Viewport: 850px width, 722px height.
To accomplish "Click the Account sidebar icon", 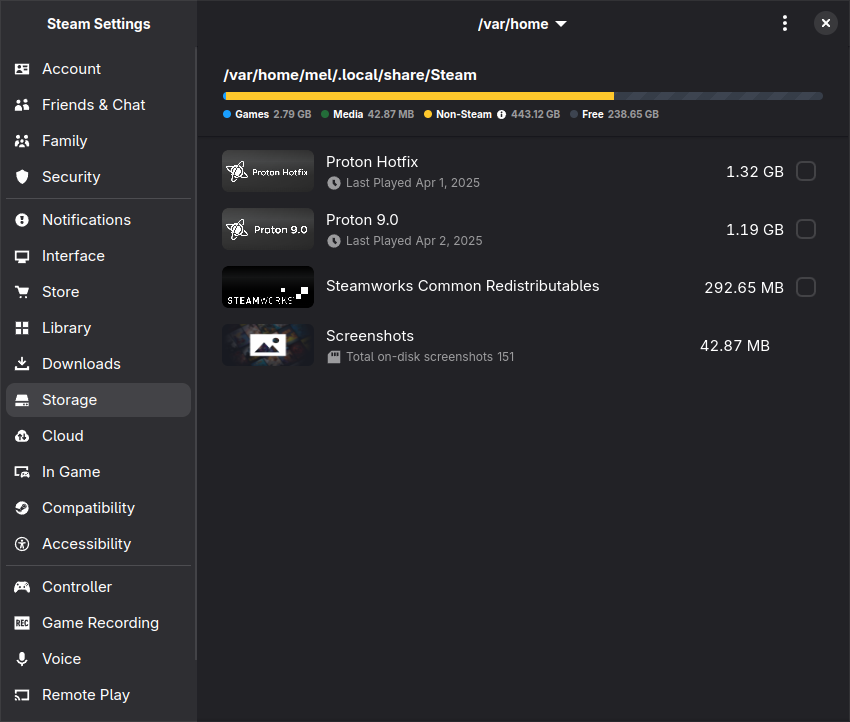I will tap(22, 69).
